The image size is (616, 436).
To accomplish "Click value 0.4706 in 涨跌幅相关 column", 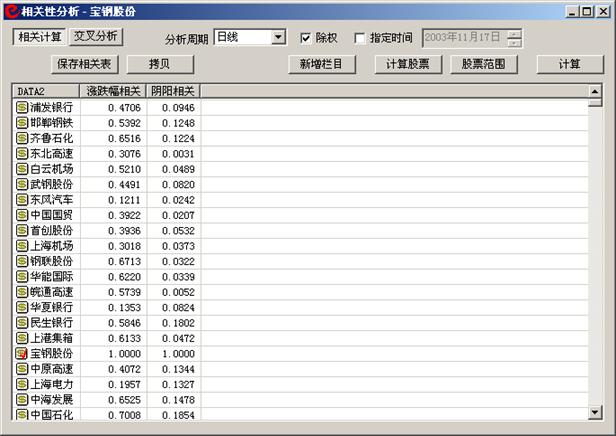I will [x=125, y=108].
